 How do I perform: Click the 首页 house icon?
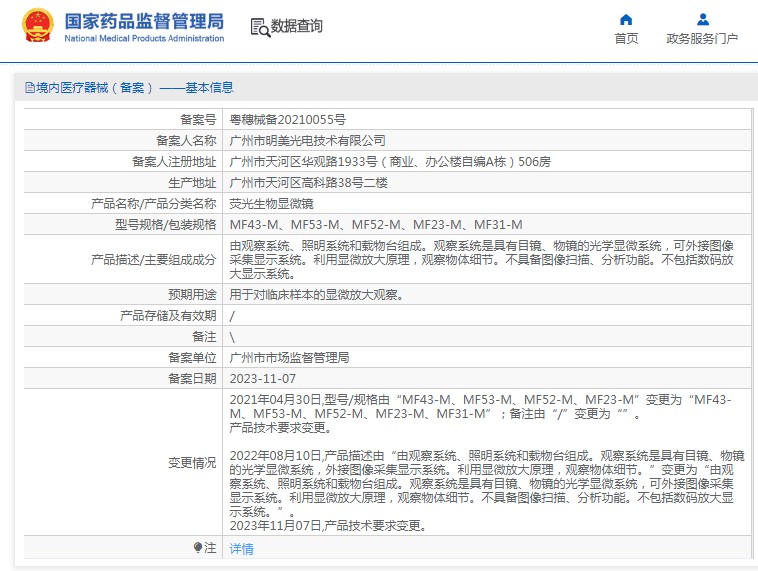(x=626, y=19)
